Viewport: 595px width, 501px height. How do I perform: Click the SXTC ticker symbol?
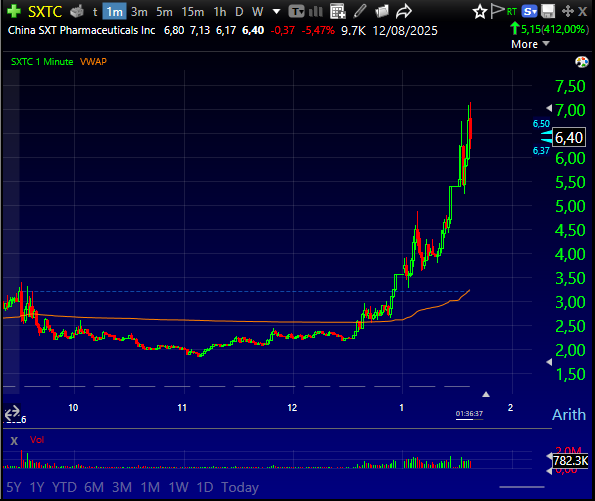(45, 12)
